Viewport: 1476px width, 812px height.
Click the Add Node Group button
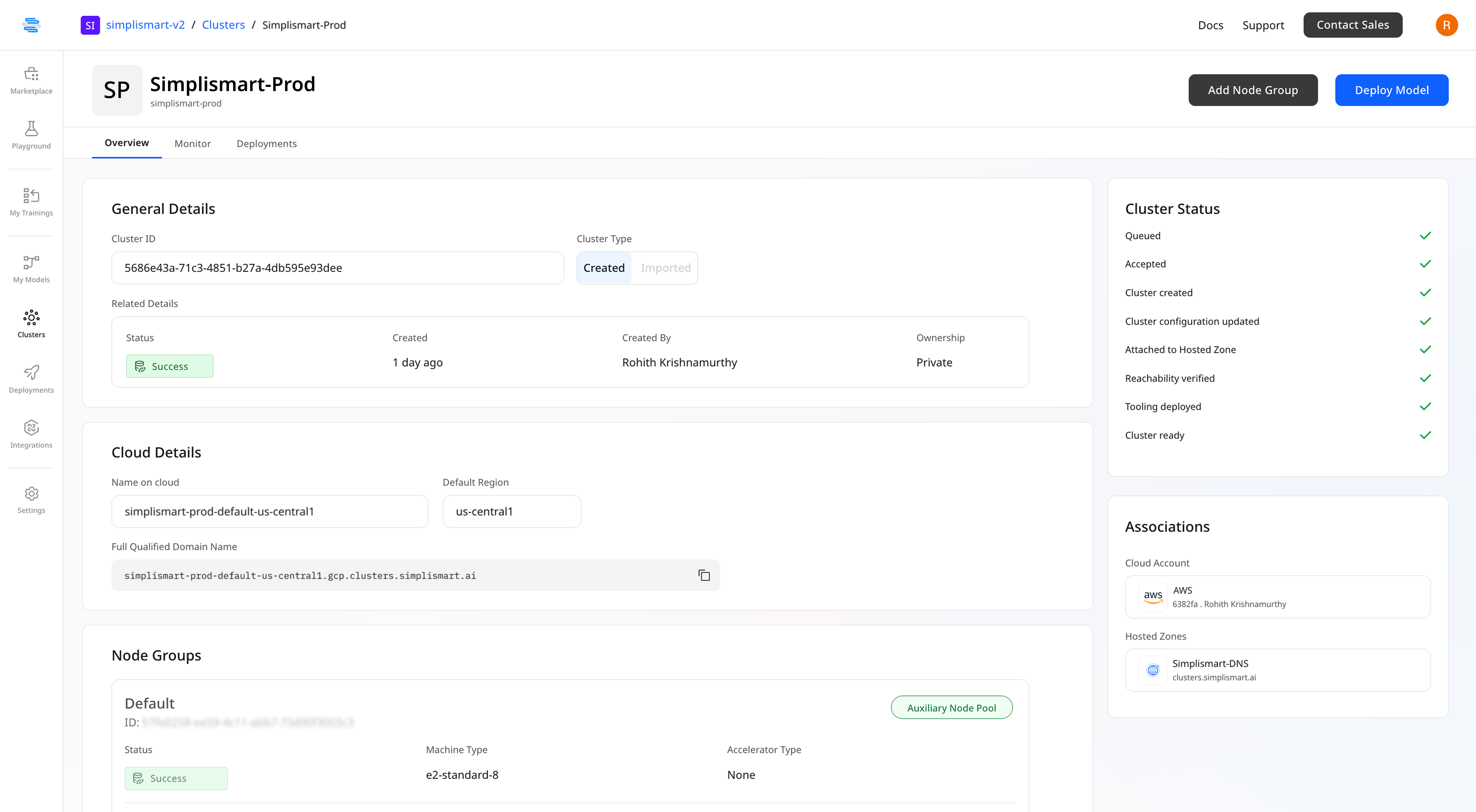coord(1253,90)
